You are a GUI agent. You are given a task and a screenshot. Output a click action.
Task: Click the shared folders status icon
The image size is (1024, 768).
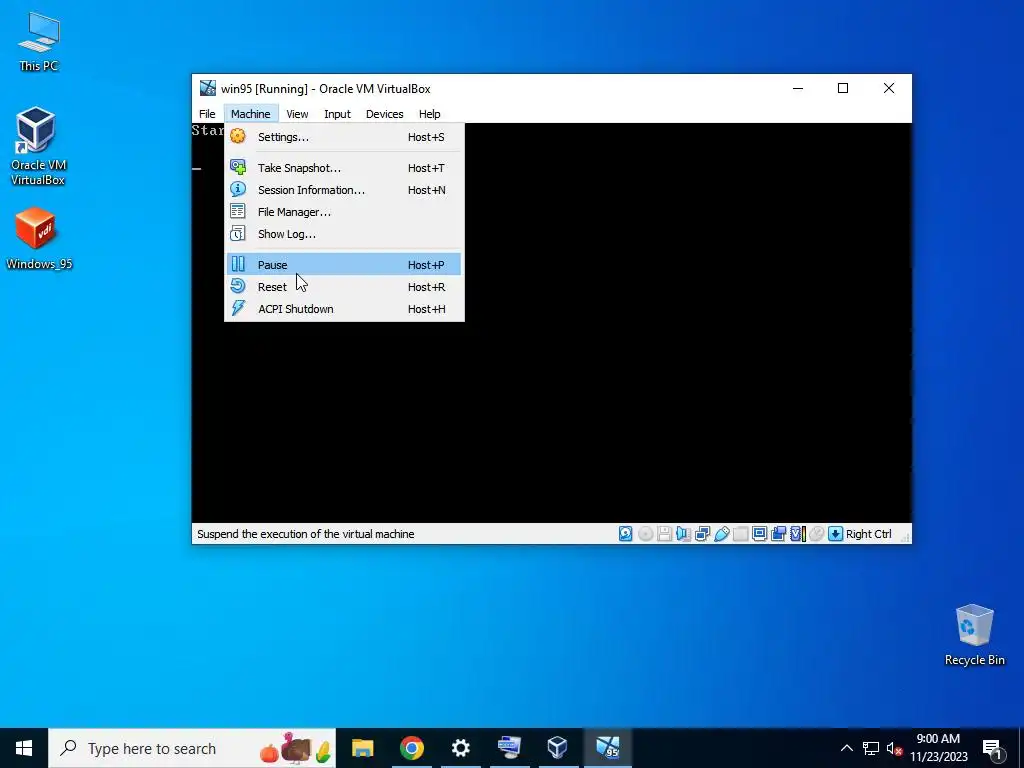pos(741,534)
